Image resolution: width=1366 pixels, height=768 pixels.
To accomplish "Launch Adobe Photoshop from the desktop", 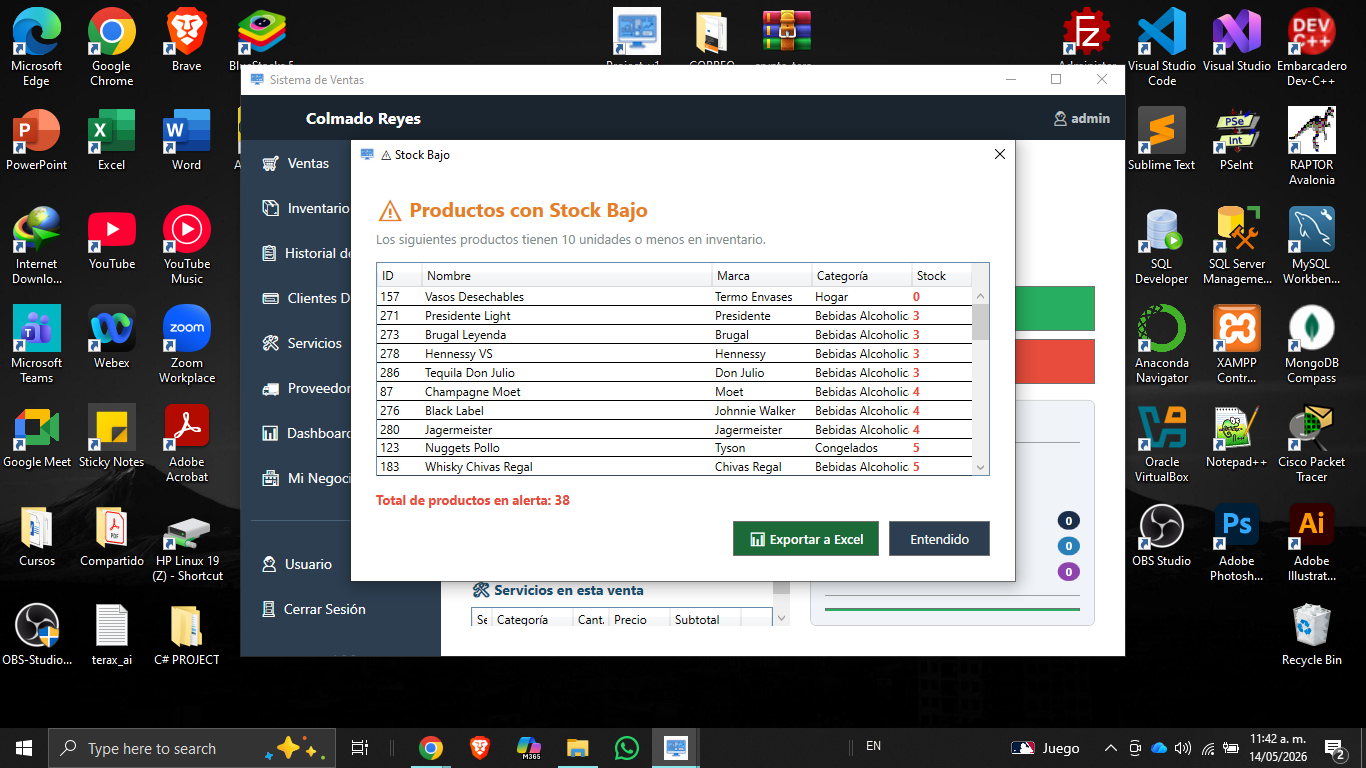I will pos(1237,542).
